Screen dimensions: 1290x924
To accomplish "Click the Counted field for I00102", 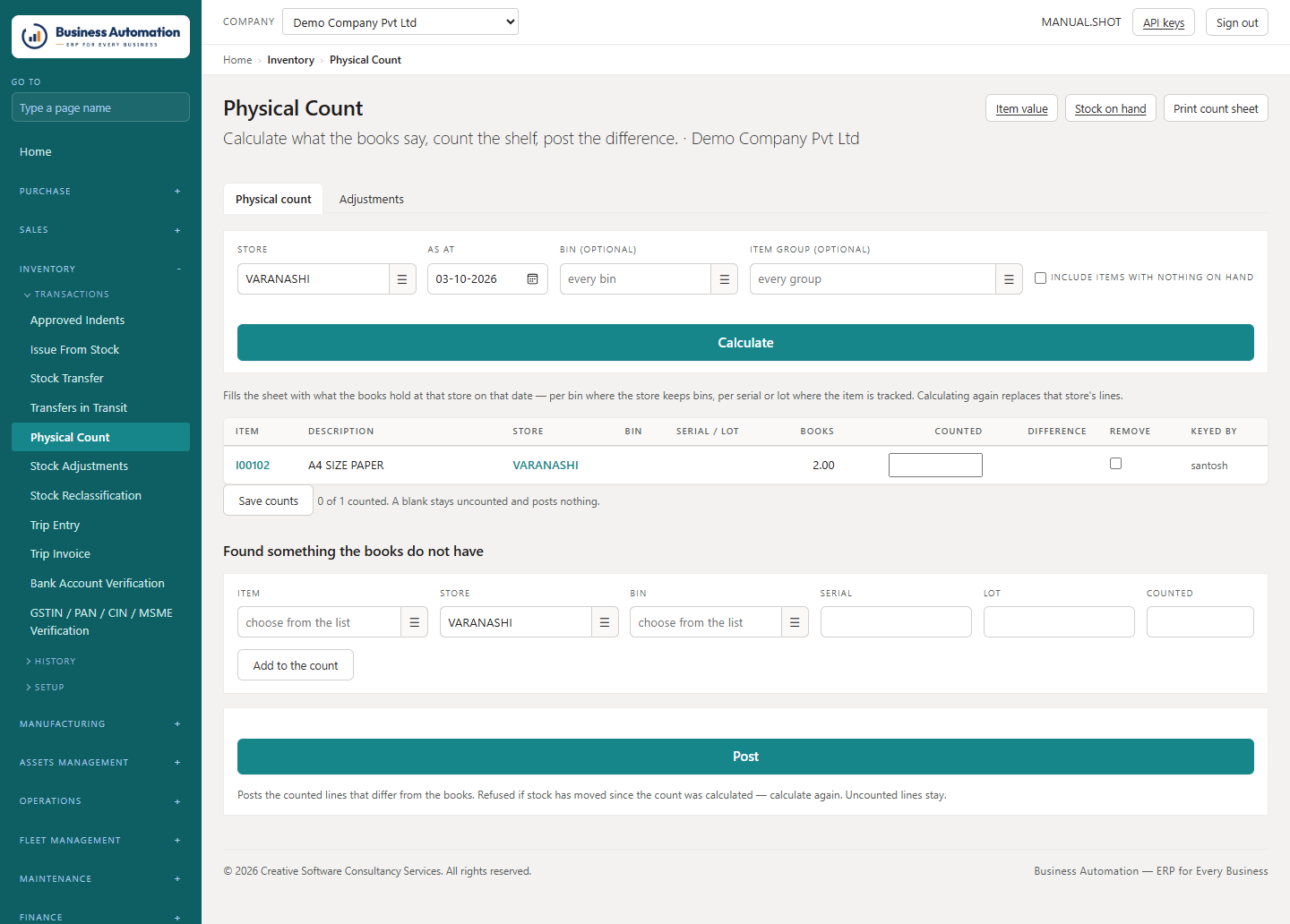I will point(935,465).
